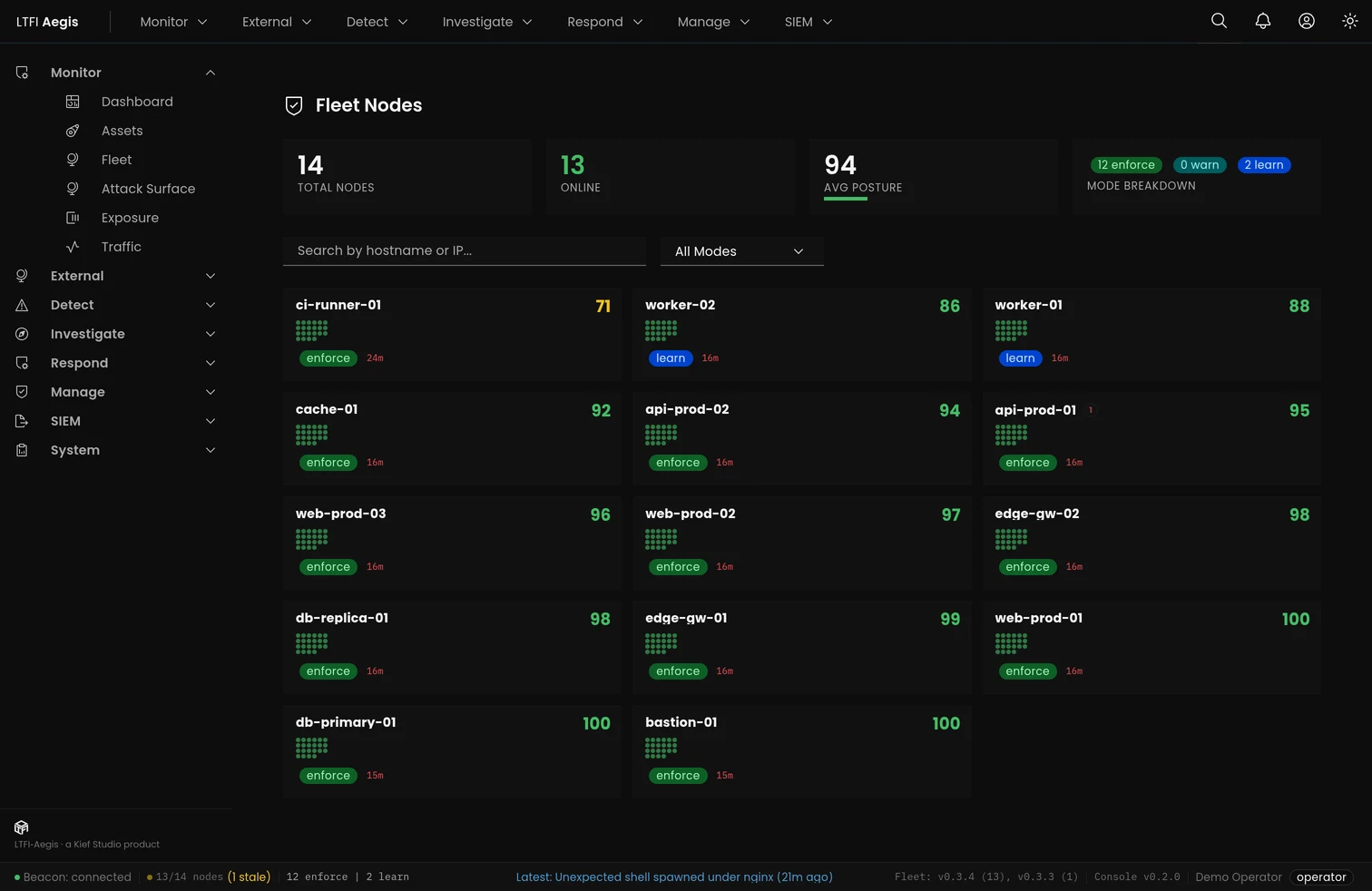1372x891 pixels.
Task: Click the Exposure sidebar icon
Action: click(73, 218)
